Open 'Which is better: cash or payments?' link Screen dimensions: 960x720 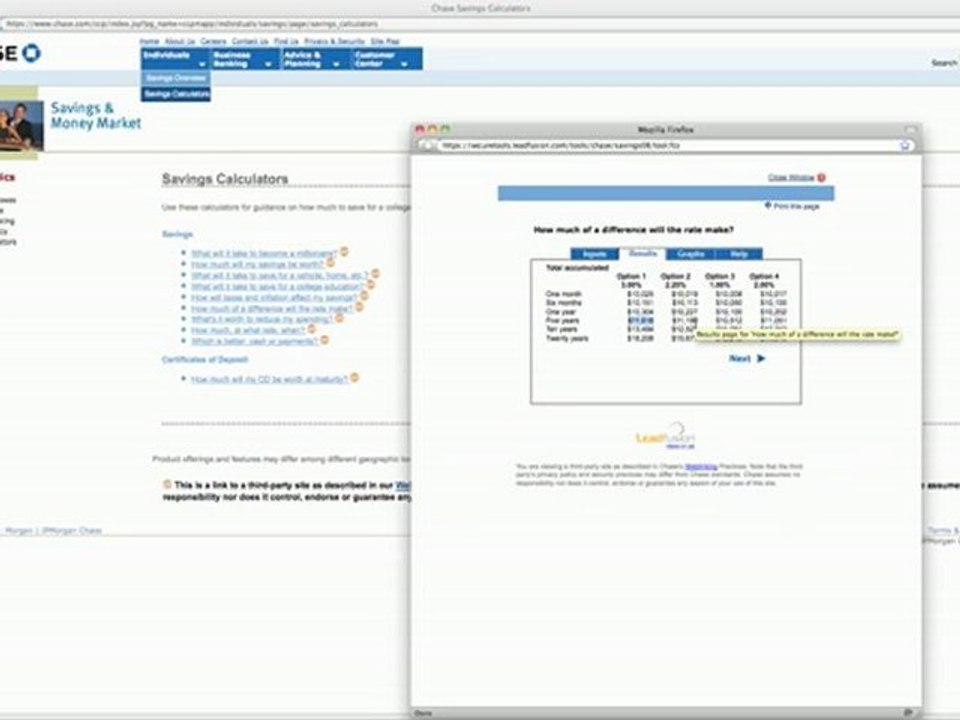pyautogui.click(x=255, y=342)
